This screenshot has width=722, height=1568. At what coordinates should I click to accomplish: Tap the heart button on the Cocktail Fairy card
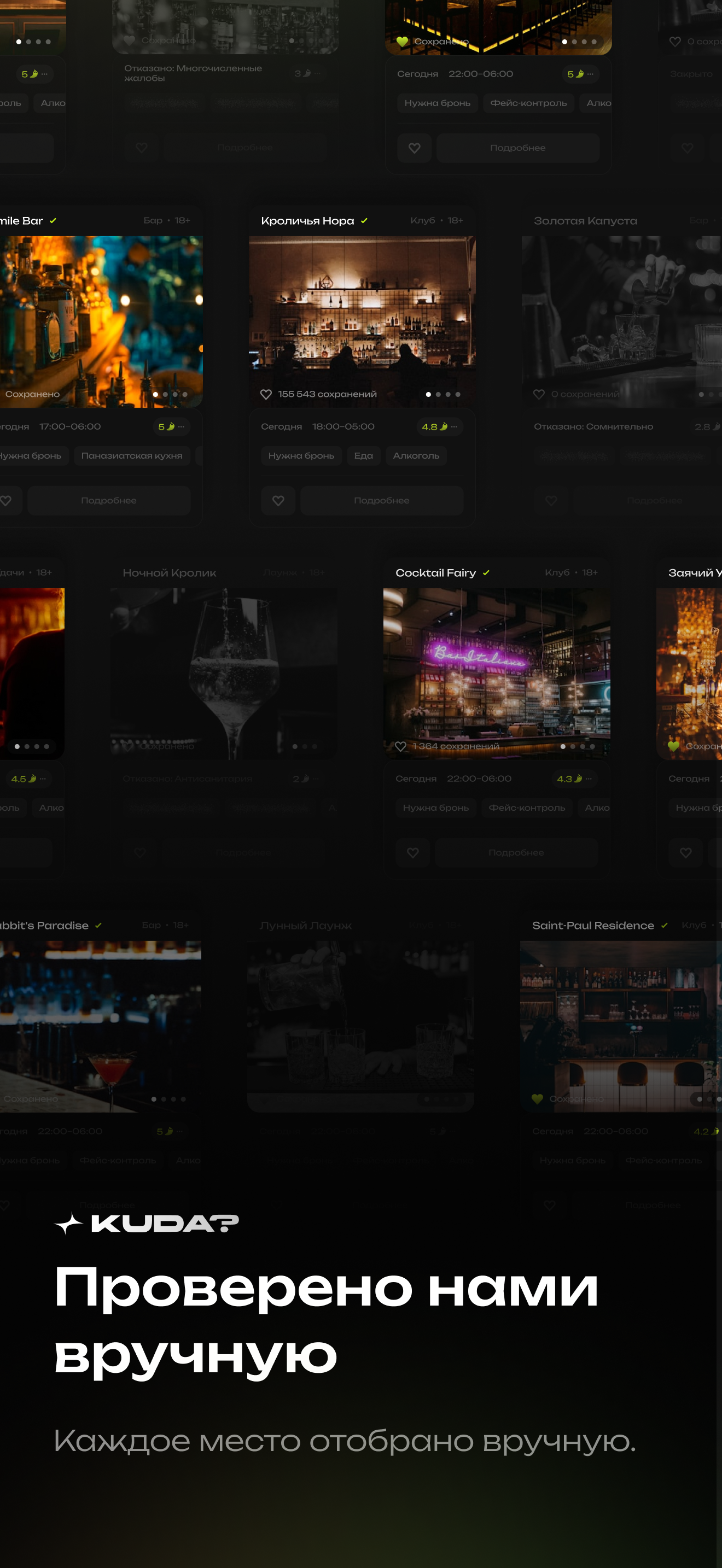click(x=413, y=853)
